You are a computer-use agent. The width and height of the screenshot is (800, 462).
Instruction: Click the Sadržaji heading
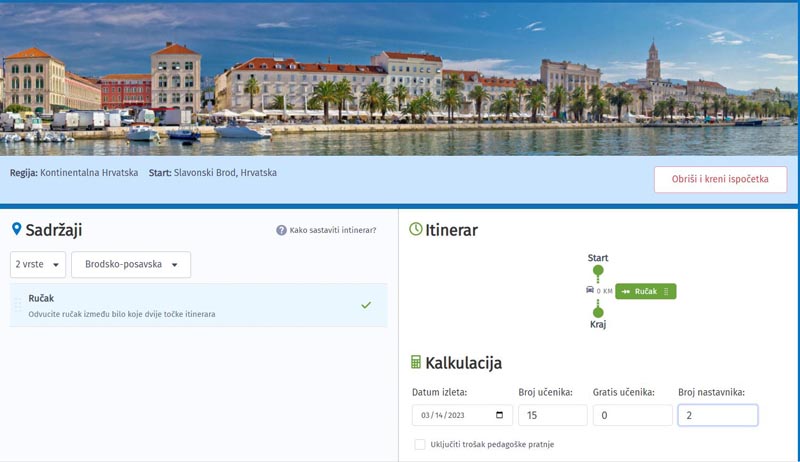(54, 230)
